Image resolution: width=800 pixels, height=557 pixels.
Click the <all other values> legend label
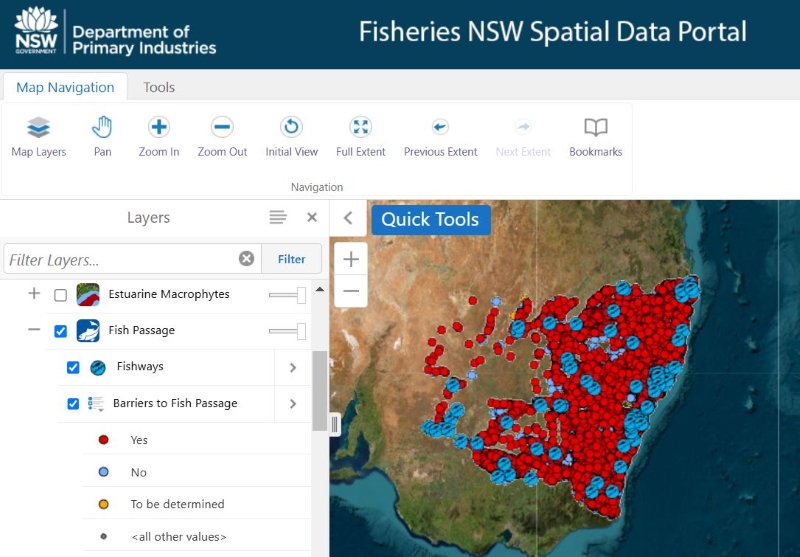pos(179,537)
